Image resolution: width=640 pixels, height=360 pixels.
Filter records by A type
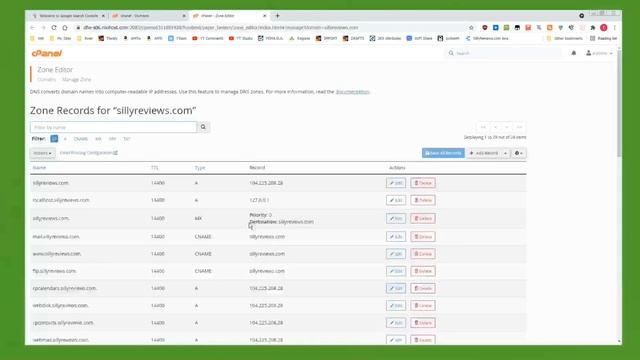(x=65, y=139)
